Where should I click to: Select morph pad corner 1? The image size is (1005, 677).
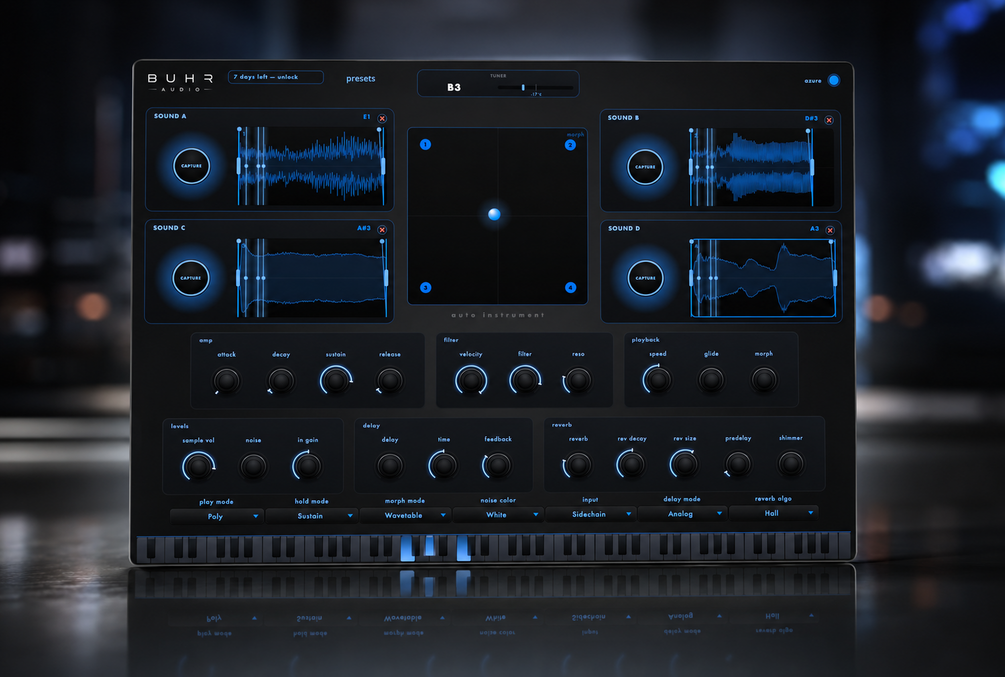click(425, 144)
